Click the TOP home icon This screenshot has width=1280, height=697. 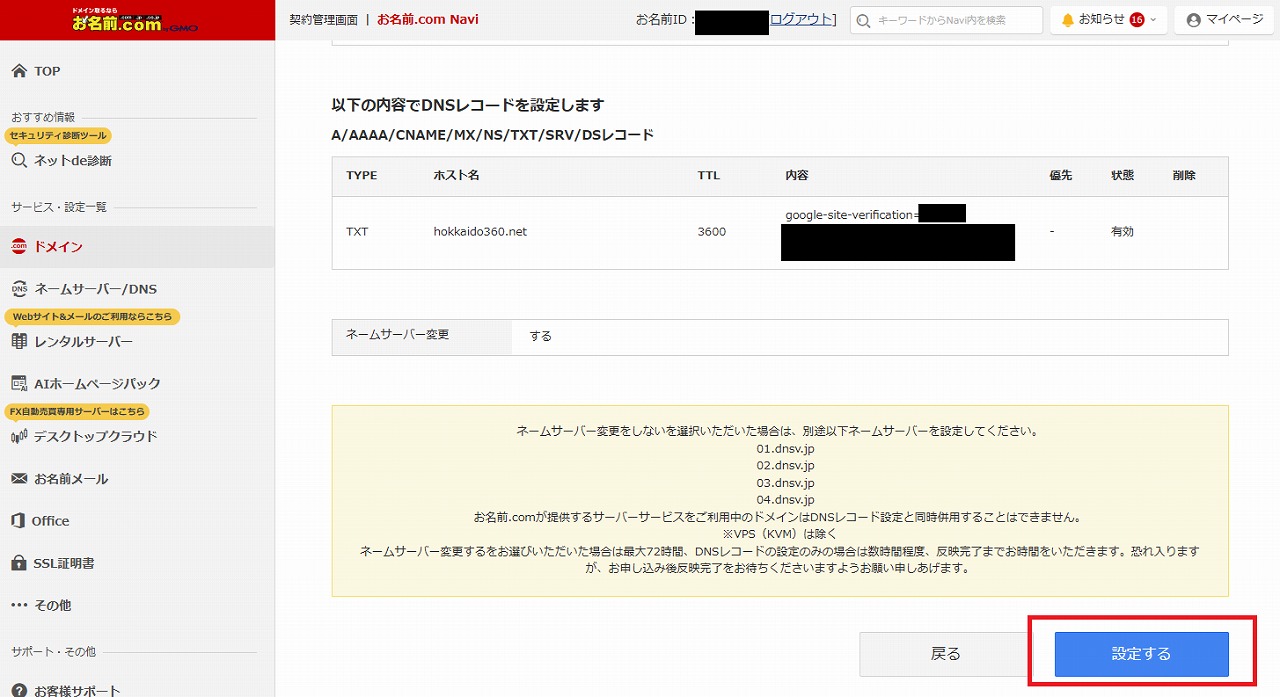pos(19,71)
